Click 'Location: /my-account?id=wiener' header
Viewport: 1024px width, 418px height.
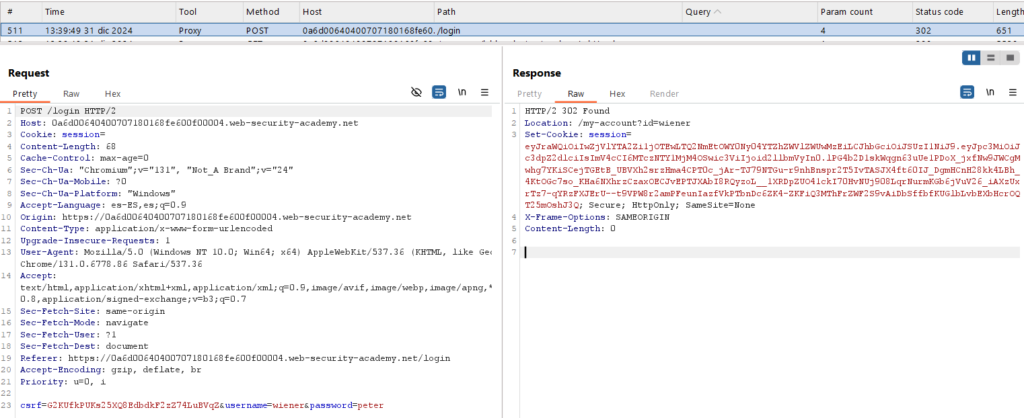(x=607, y=123)
